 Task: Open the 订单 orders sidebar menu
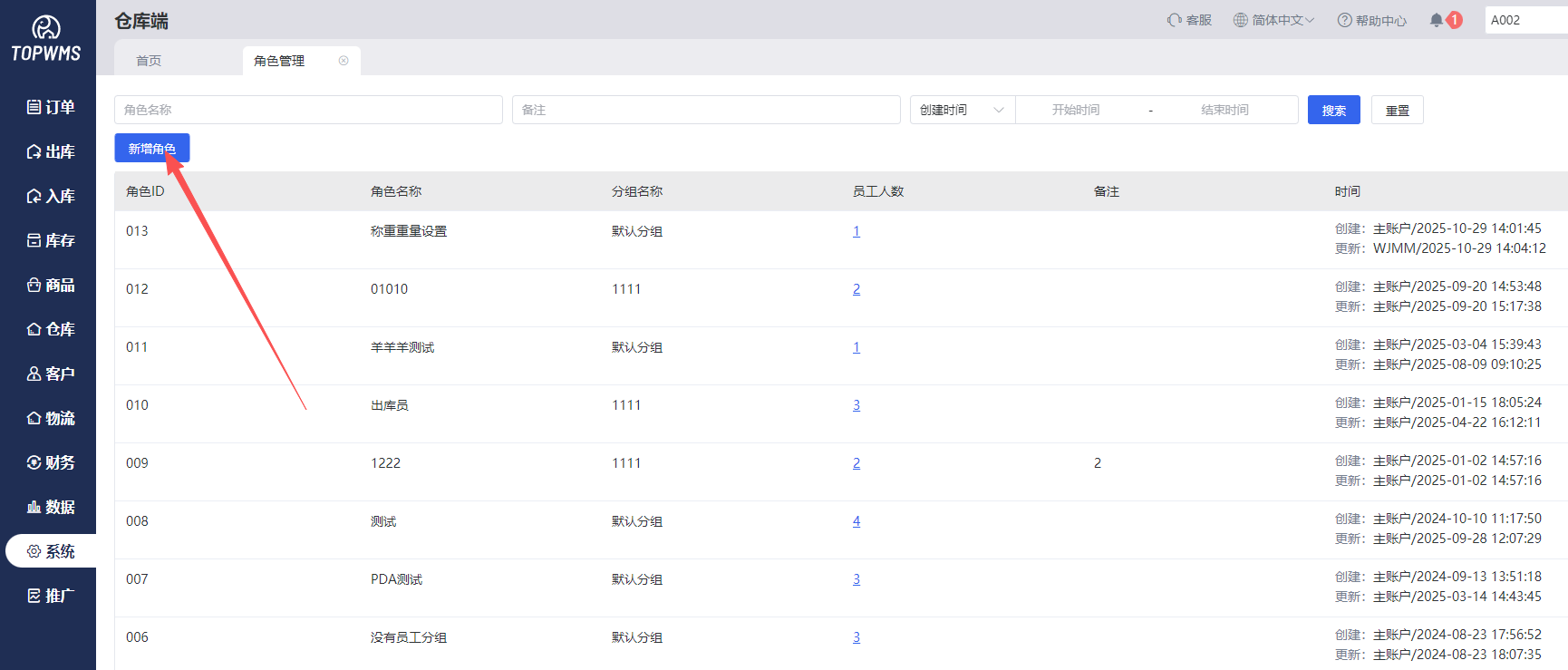pos(51,107)
